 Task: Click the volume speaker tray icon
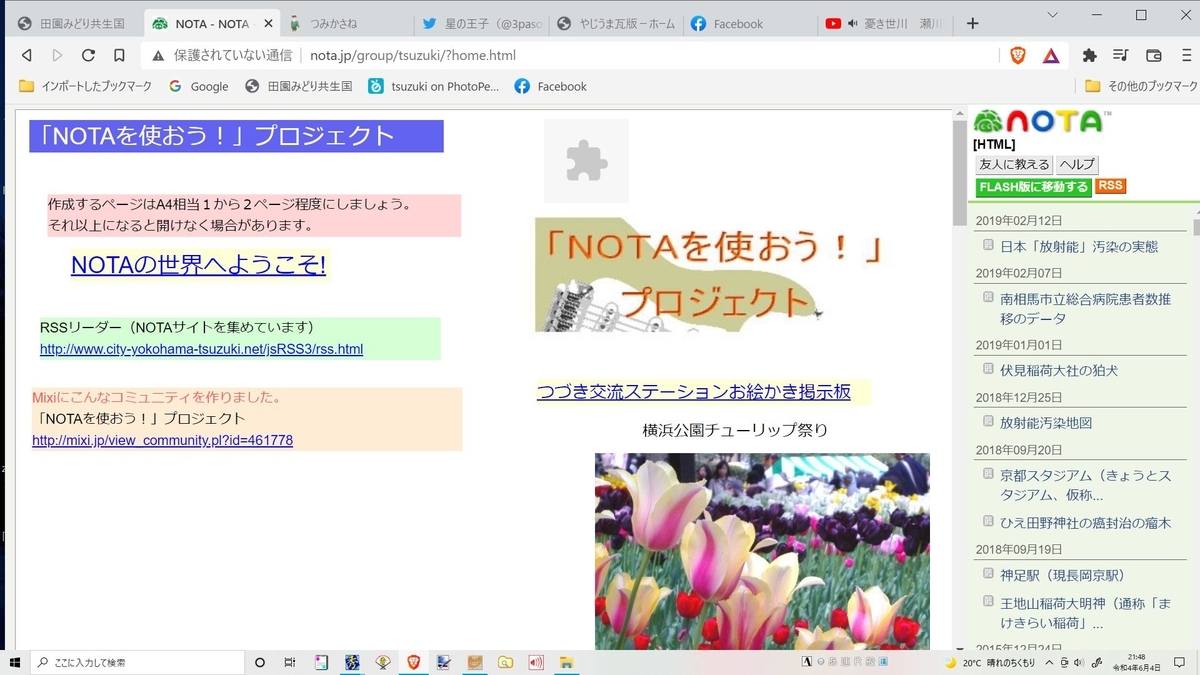[x=1077, y=663]
